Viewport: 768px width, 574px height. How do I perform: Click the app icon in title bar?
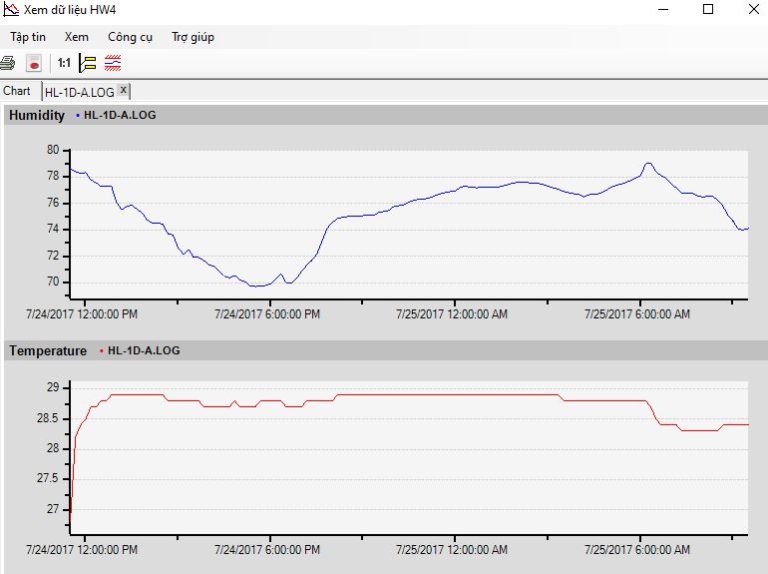(x=11, y=10)
